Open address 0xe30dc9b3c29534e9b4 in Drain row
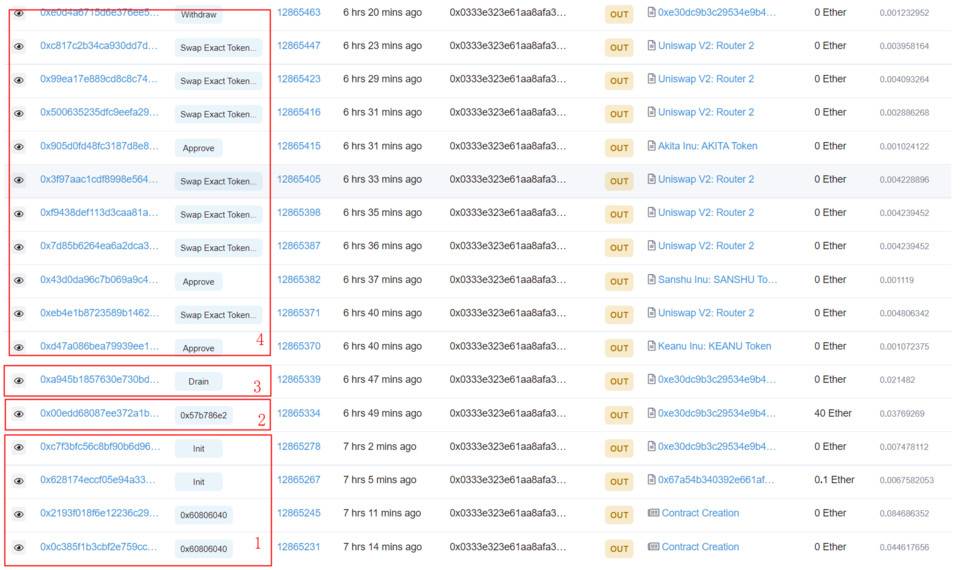 coord(716,380)
